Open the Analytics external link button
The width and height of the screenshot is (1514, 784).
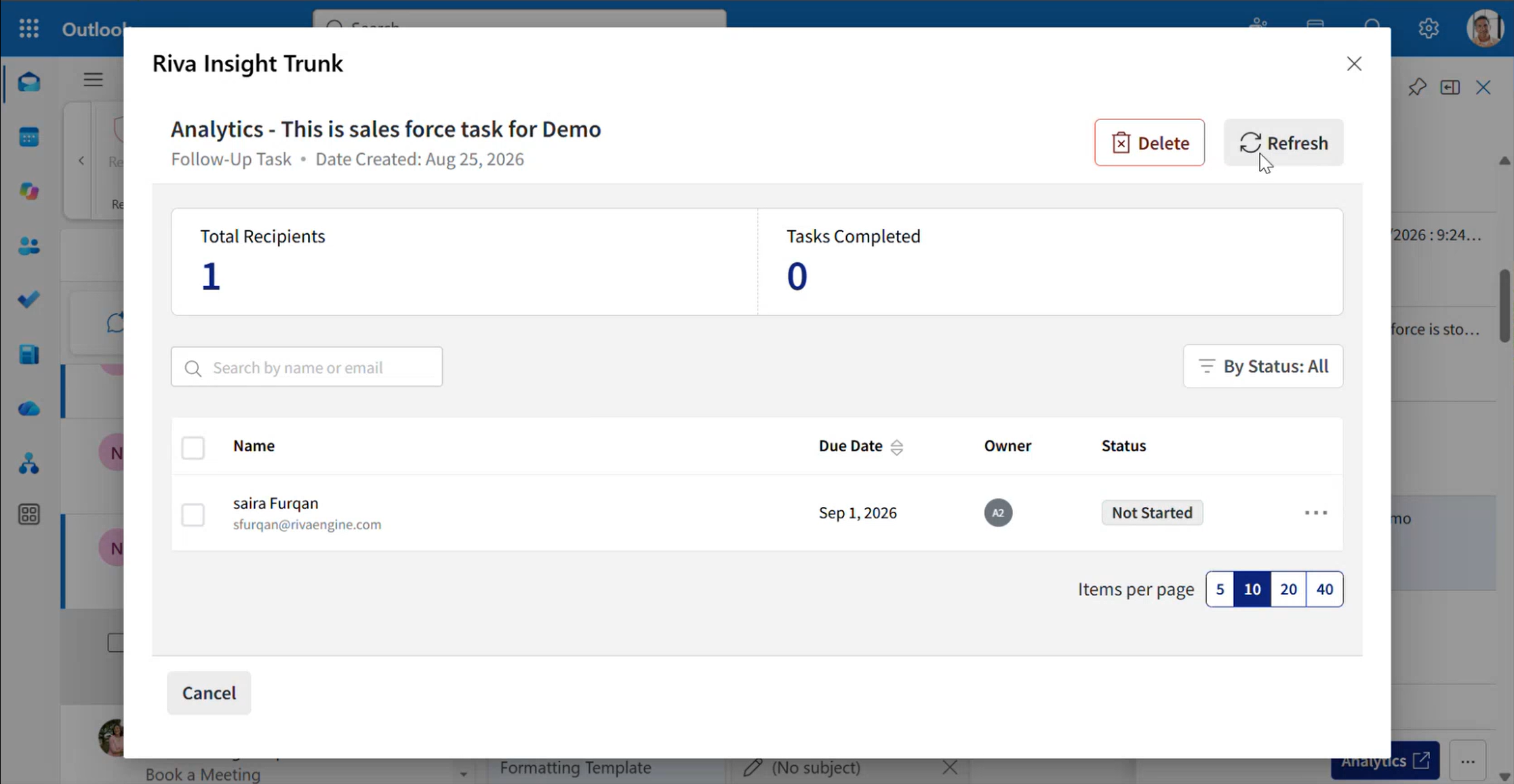pyautogui.click(x=1384, y=761)
